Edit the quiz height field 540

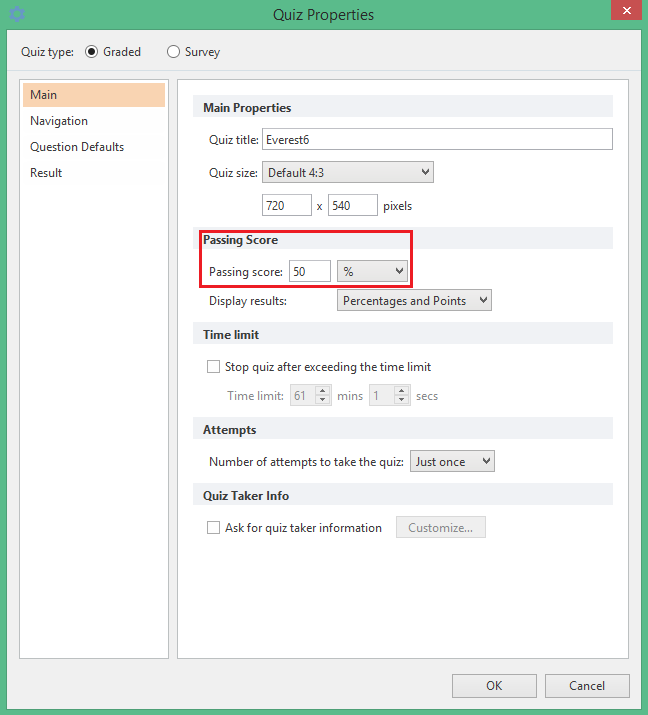click(x=353, y=205)
